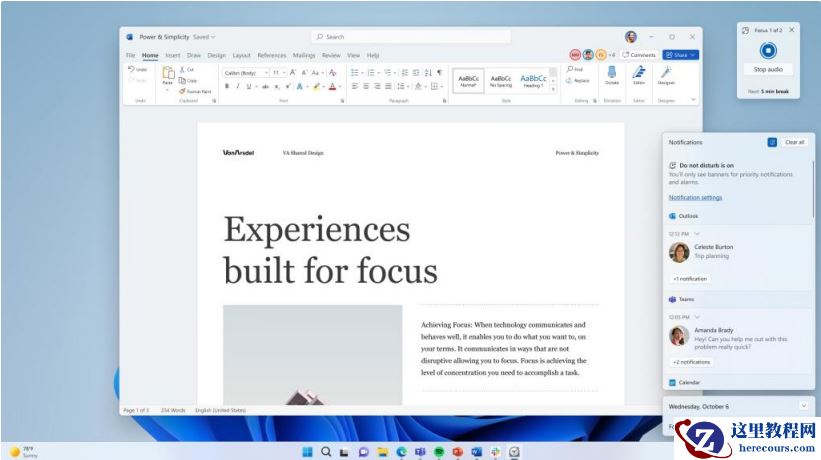Expand the Wednesday, October 6 calendar chevron
This screenshot has width=821, height=460.
804,405
